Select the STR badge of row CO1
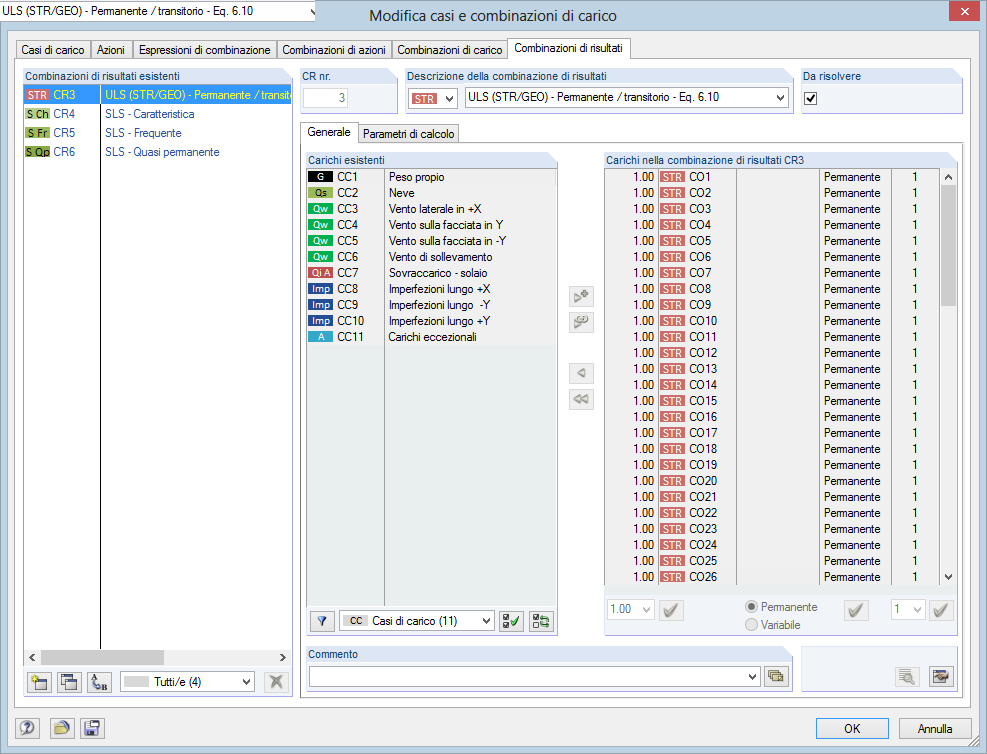 [672, 177]
